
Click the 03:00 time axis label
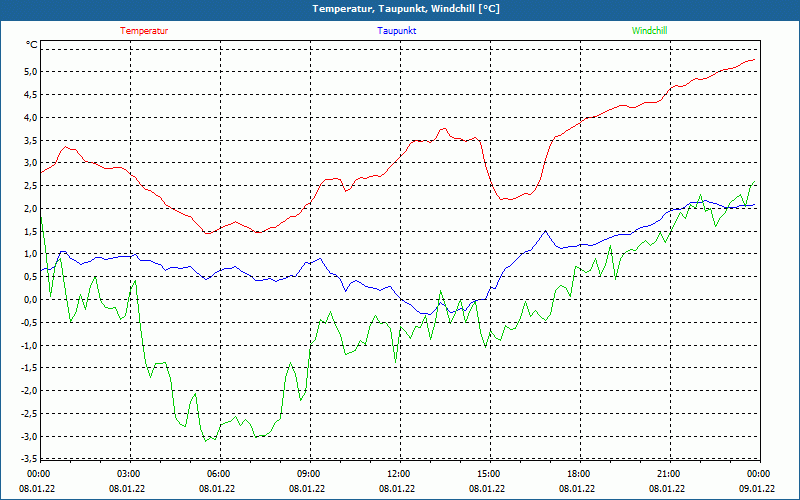[x=129, y=474]
